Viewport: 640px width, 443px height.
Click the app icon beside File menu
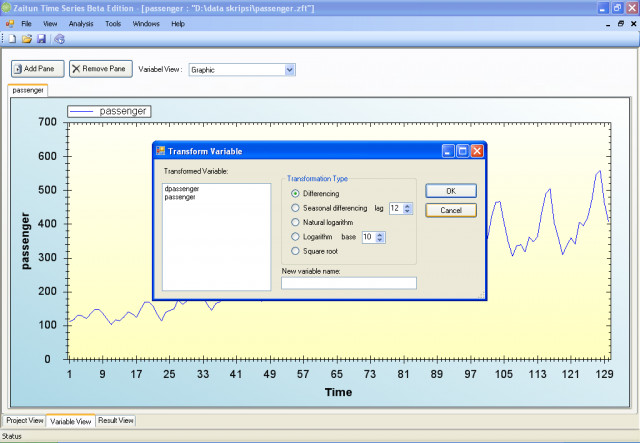(10, 24)
